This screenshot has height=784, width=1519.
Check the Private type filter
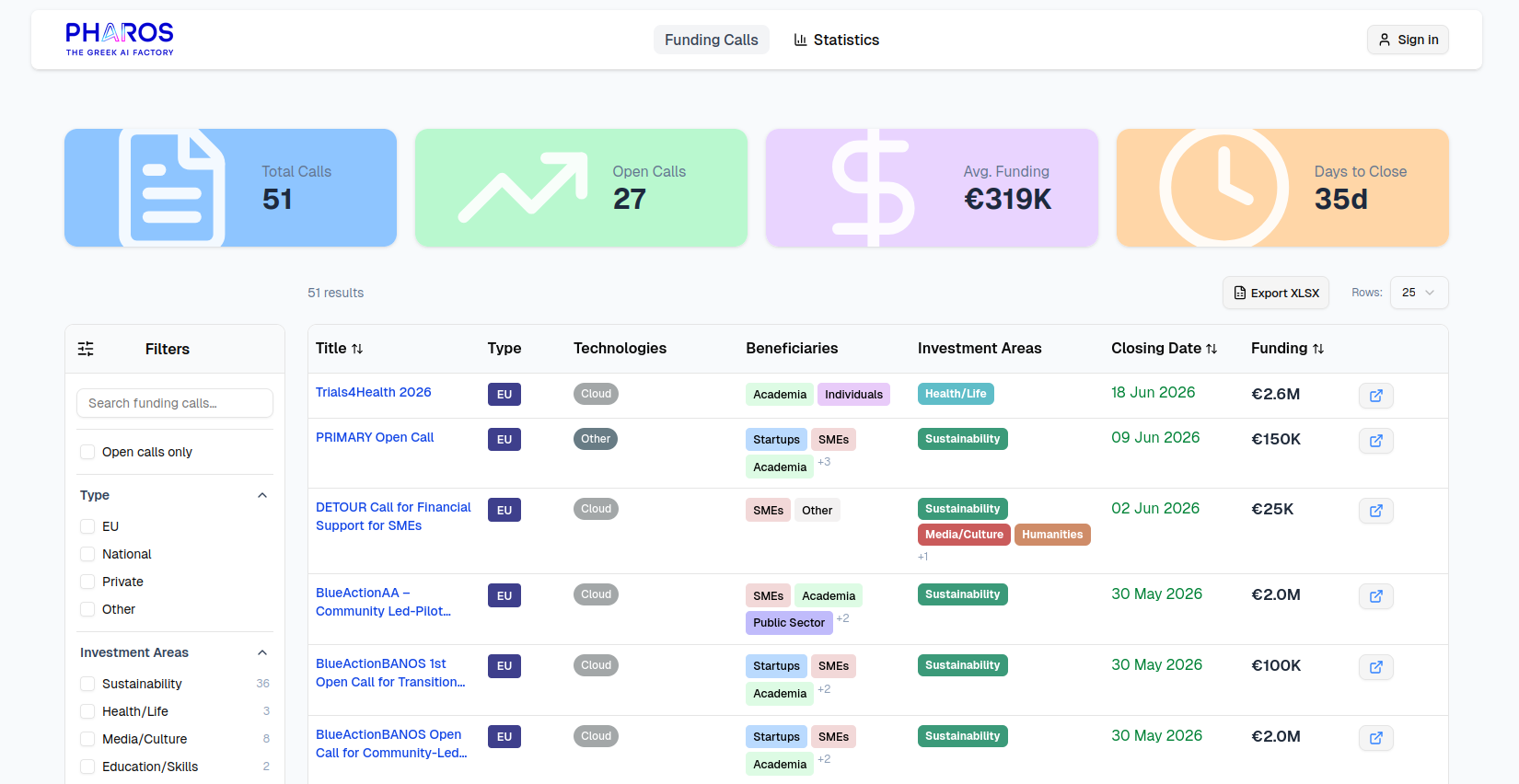point(87,582)
